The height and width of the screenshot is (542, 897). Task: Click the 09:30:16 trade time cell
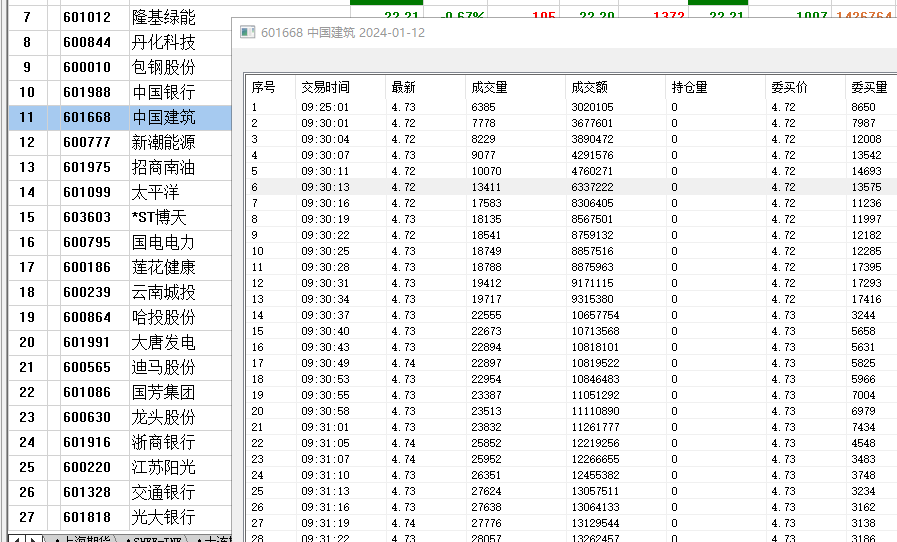(x=325, y=203)
